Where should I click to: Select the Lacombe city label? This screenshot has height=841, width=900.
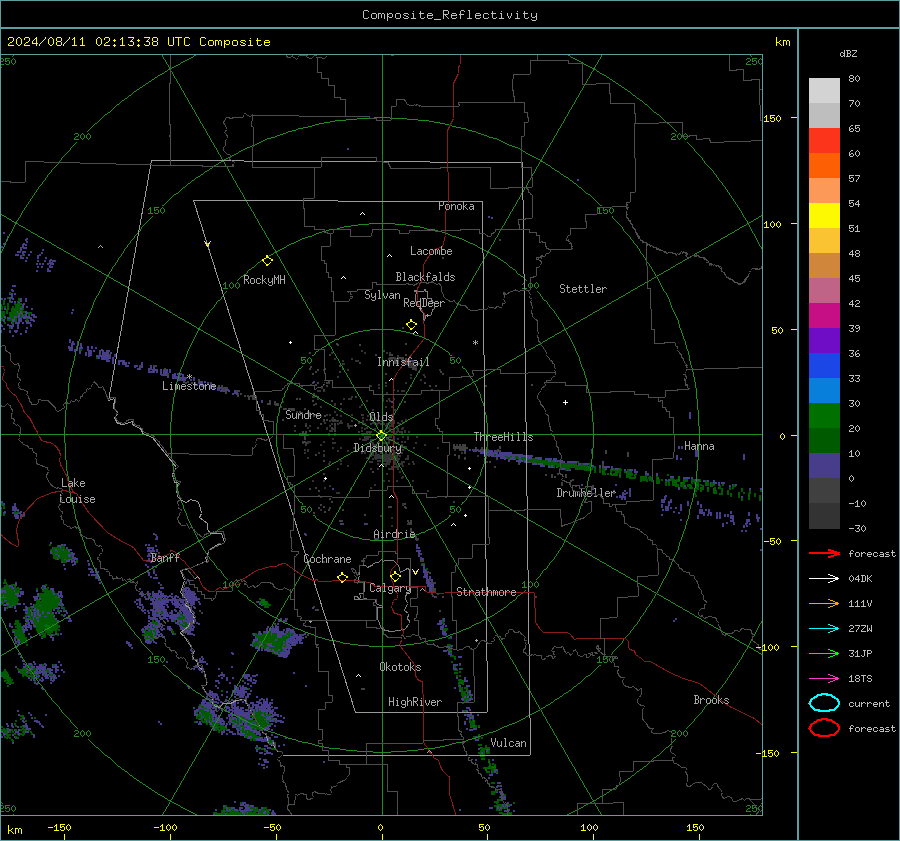coord(431,251)
